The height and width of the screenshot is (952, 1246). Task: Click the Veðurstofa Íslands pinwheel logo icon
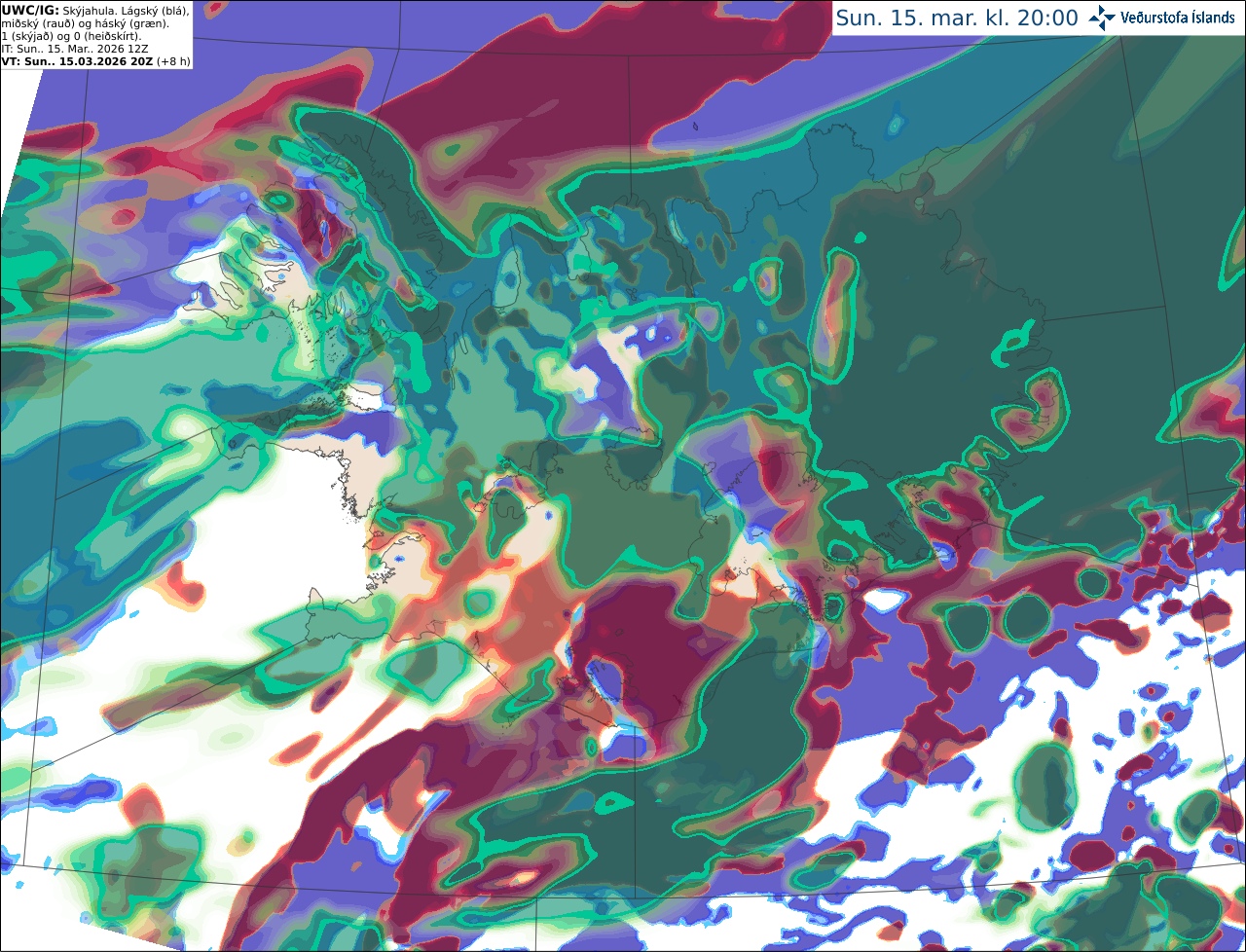(1103, 18)
